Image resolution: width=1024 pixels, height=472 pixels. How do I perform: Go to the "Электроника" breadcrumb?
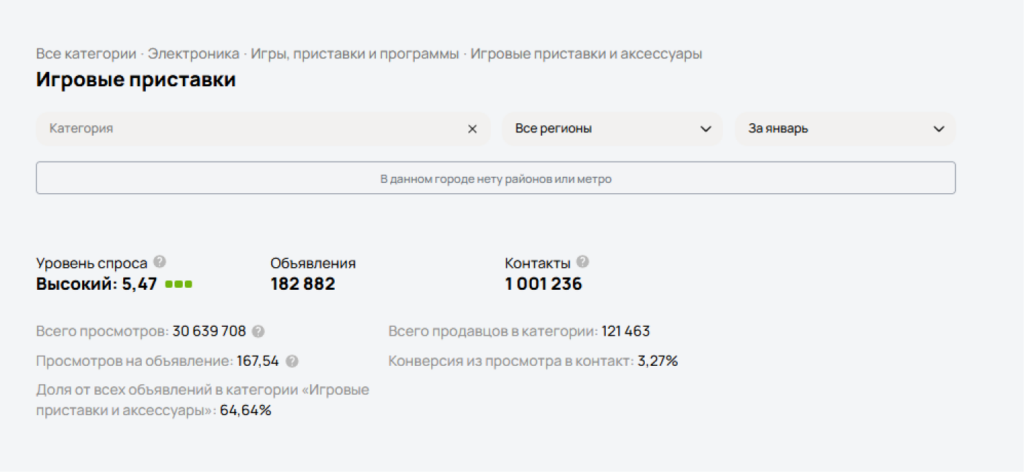pyautogui.click(x=194, y=54)
